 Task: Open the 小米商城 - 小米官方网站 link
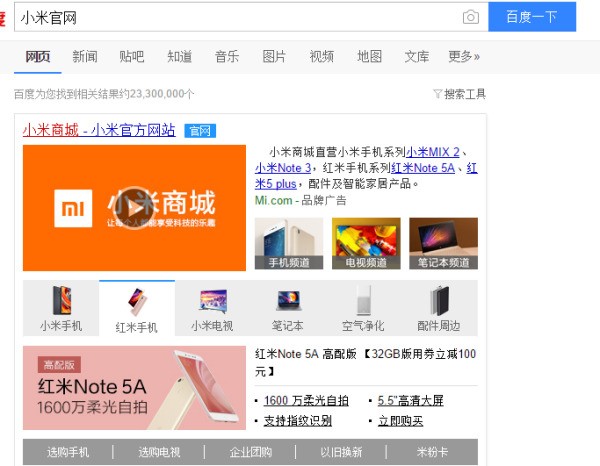click(x=99, y=130)
